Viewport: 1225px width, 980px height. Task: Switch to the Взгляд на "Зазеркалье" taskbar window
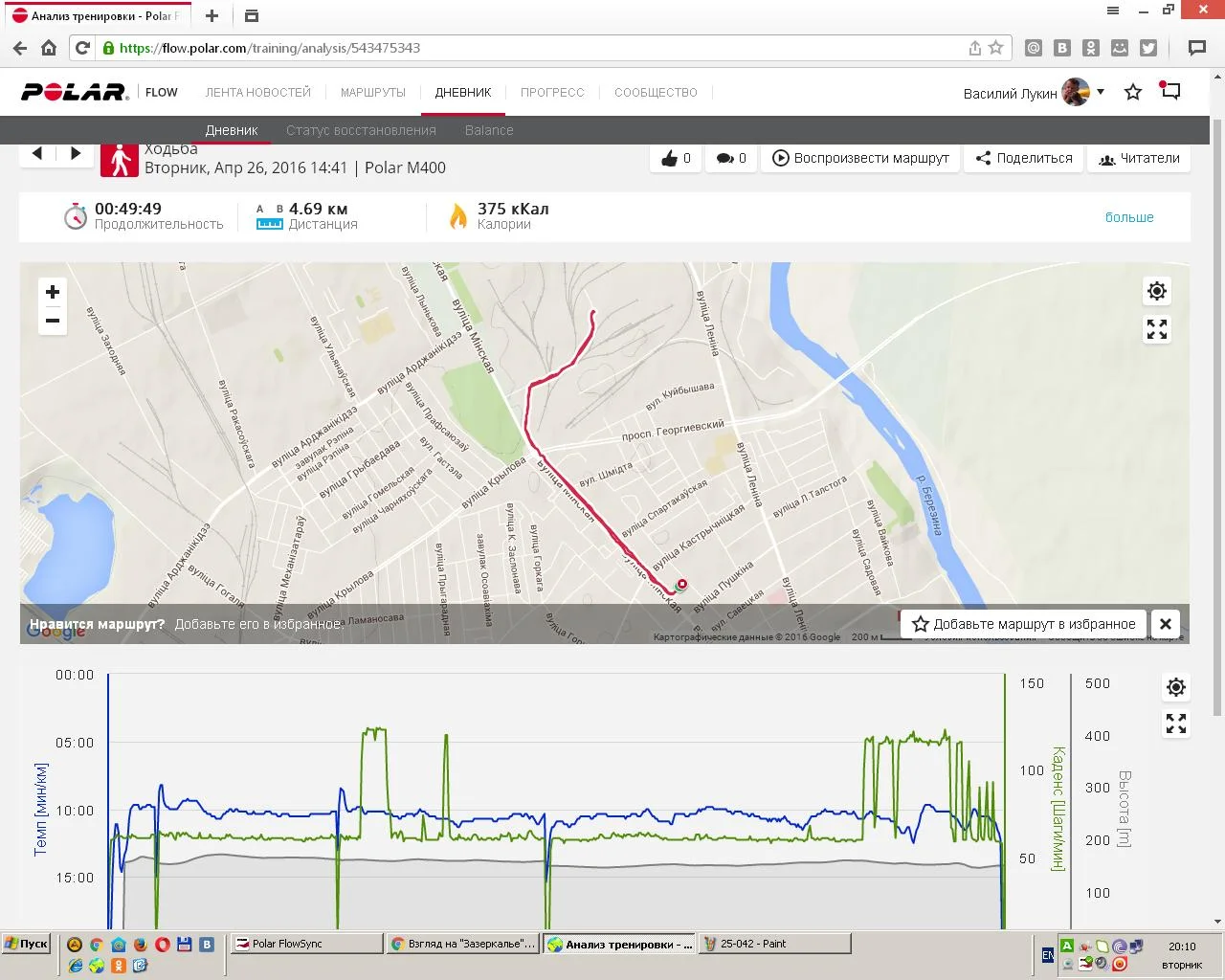click(x=463, y=944)
